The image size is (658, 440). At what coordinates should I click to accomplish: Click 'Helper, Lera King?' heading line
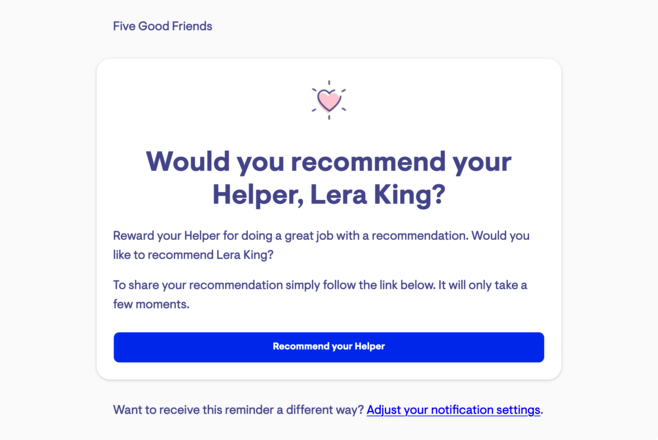click(x=329, y=195)
